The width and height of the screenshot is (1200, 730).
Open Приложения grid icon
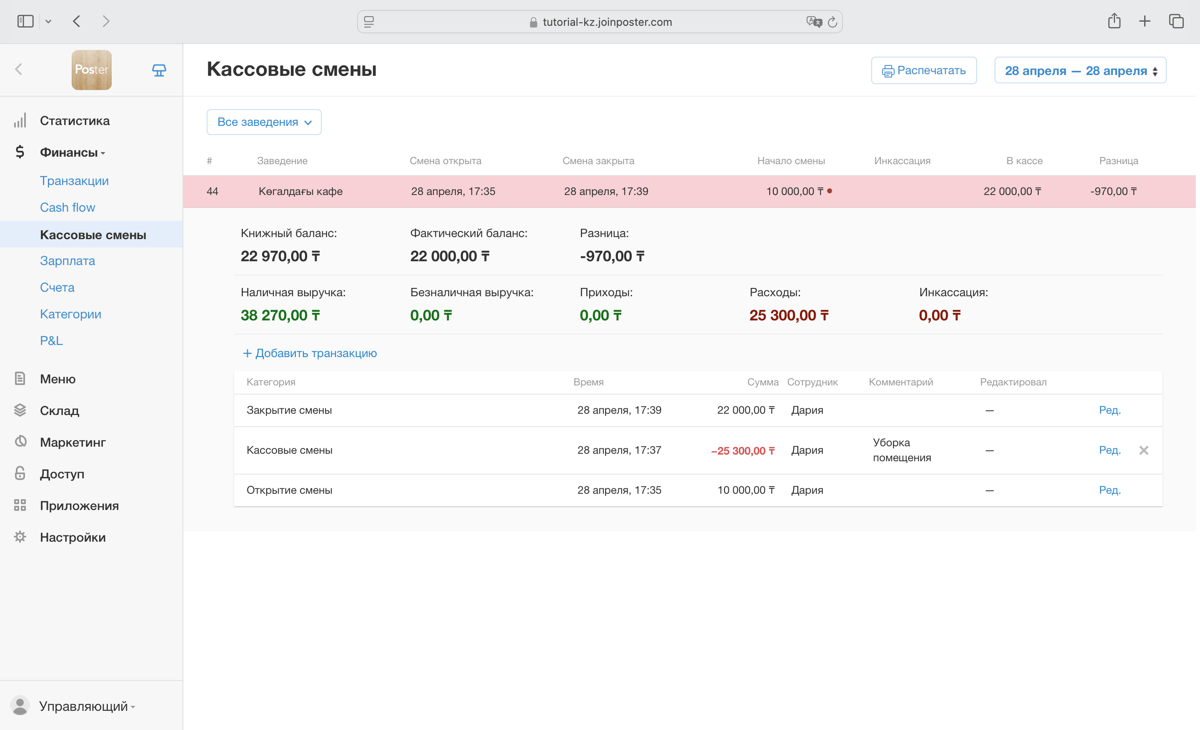coord(20,505)
